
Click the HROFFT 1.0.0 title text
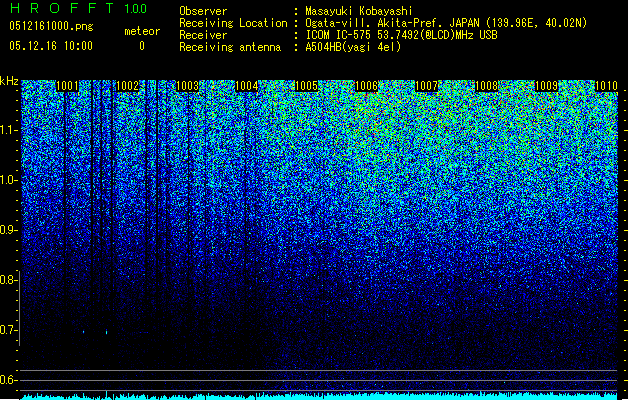pos(79,8)
